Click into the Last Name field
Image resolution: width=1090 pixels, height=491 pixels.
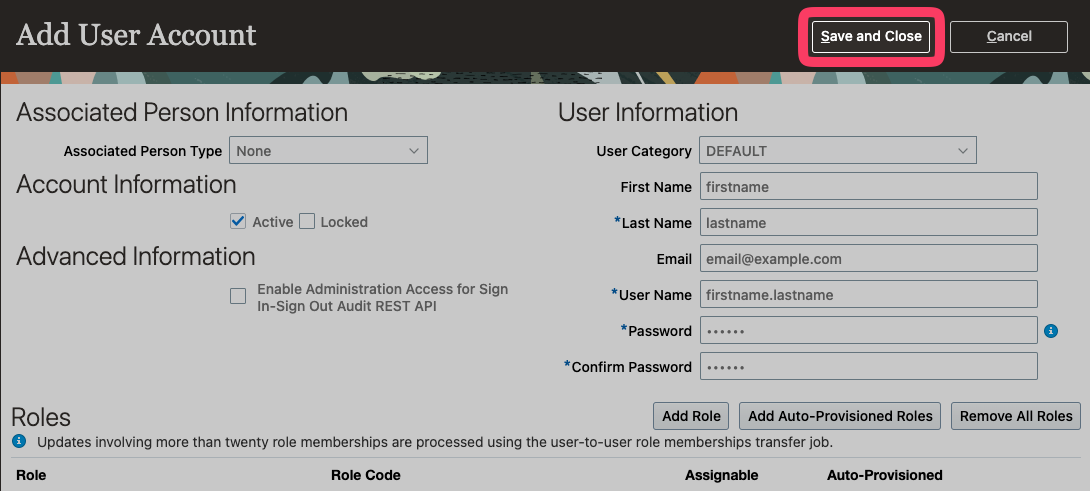(x=868, y=223)
